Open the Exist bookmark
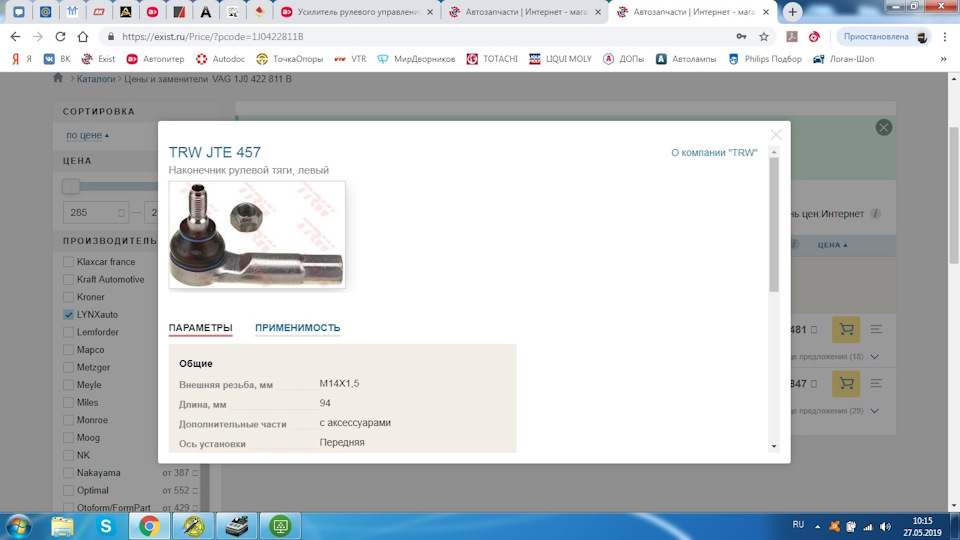Viewport: 960px width, 540px height. pyautogui.click(x=99, y=59)
